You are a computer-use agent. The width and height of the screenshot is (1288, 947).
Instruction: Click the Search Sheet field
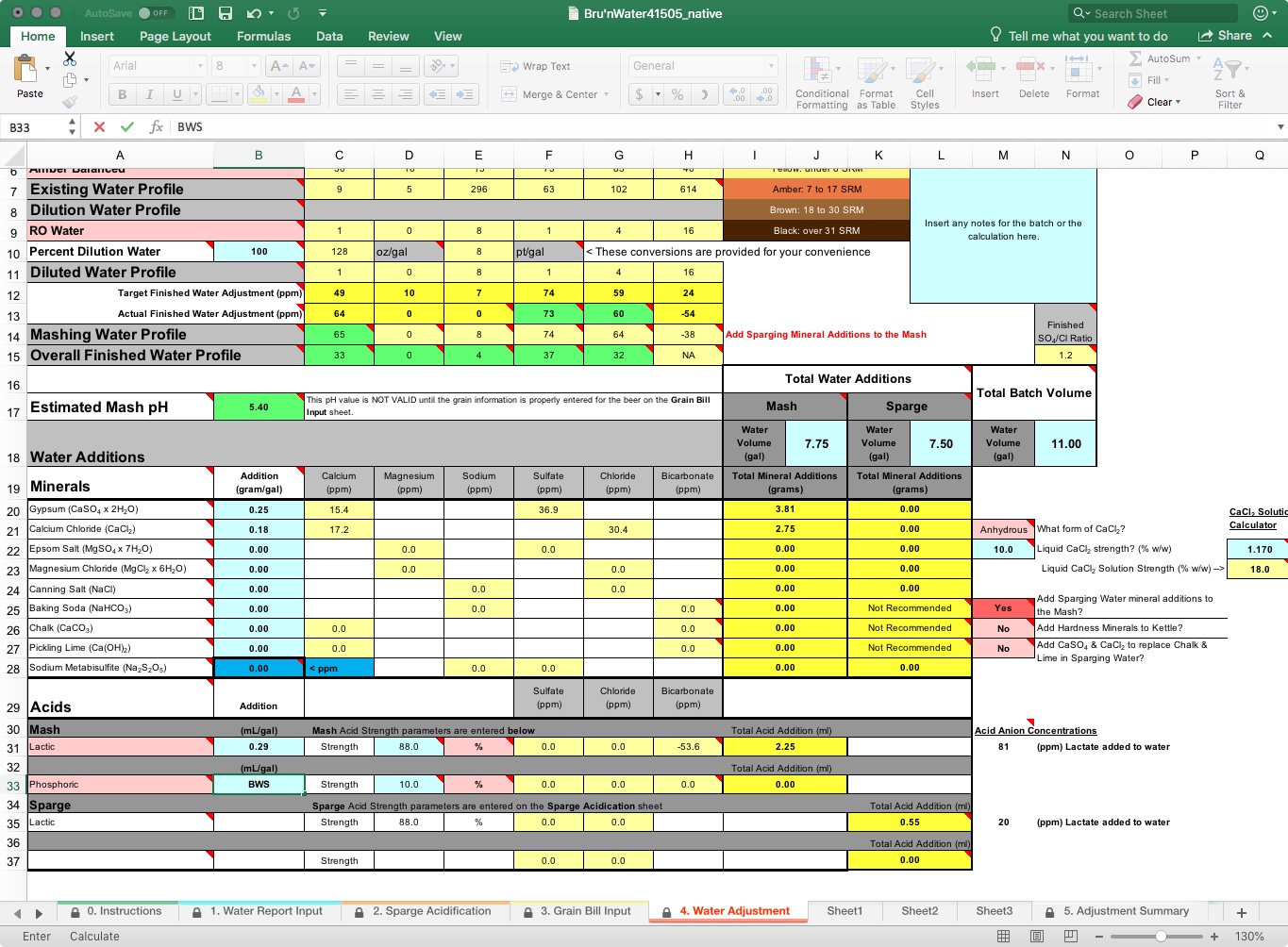point(1151,13)
